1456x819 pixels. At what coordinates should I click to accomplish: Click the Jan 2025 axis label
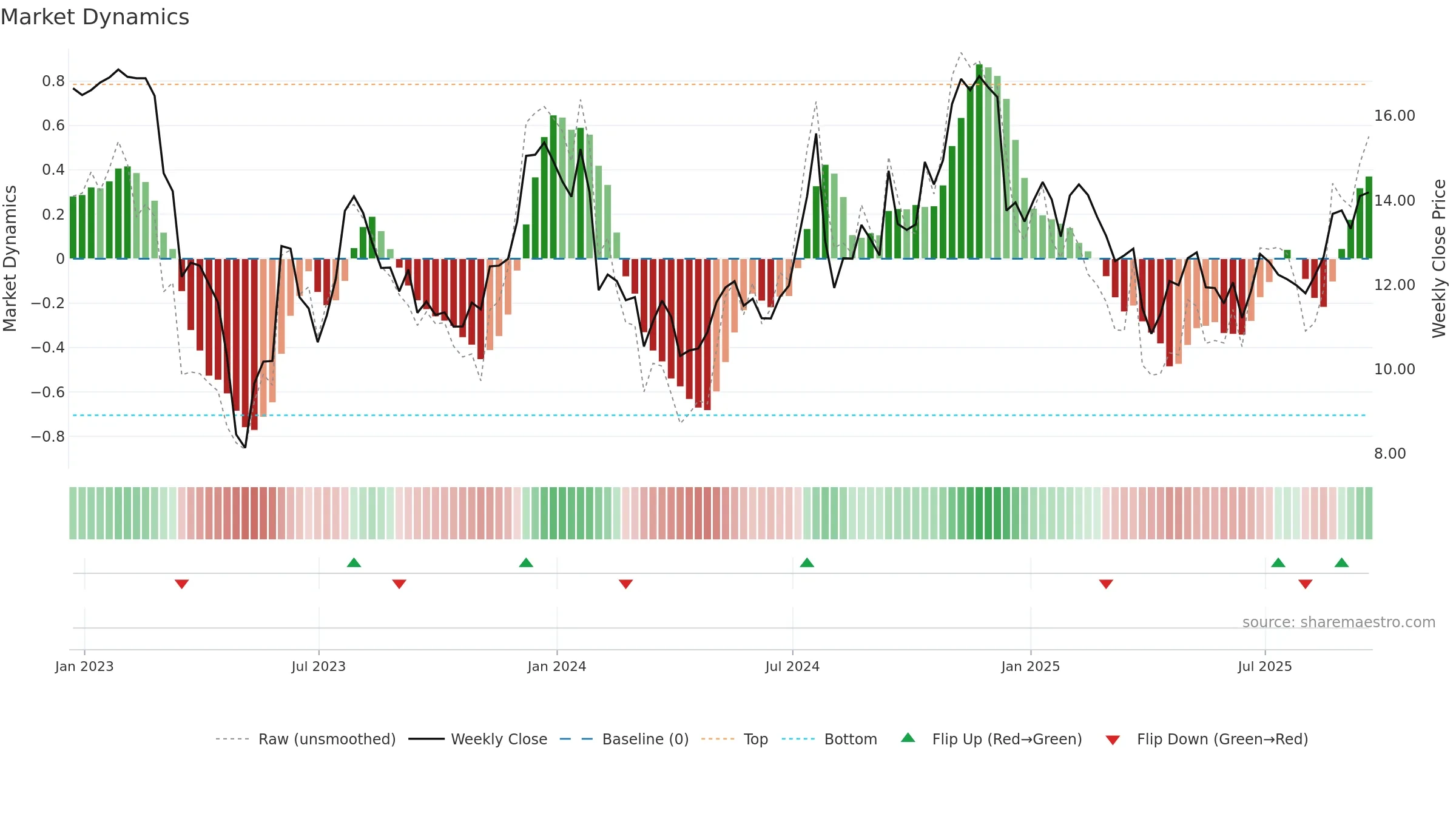coord(1031,666)
